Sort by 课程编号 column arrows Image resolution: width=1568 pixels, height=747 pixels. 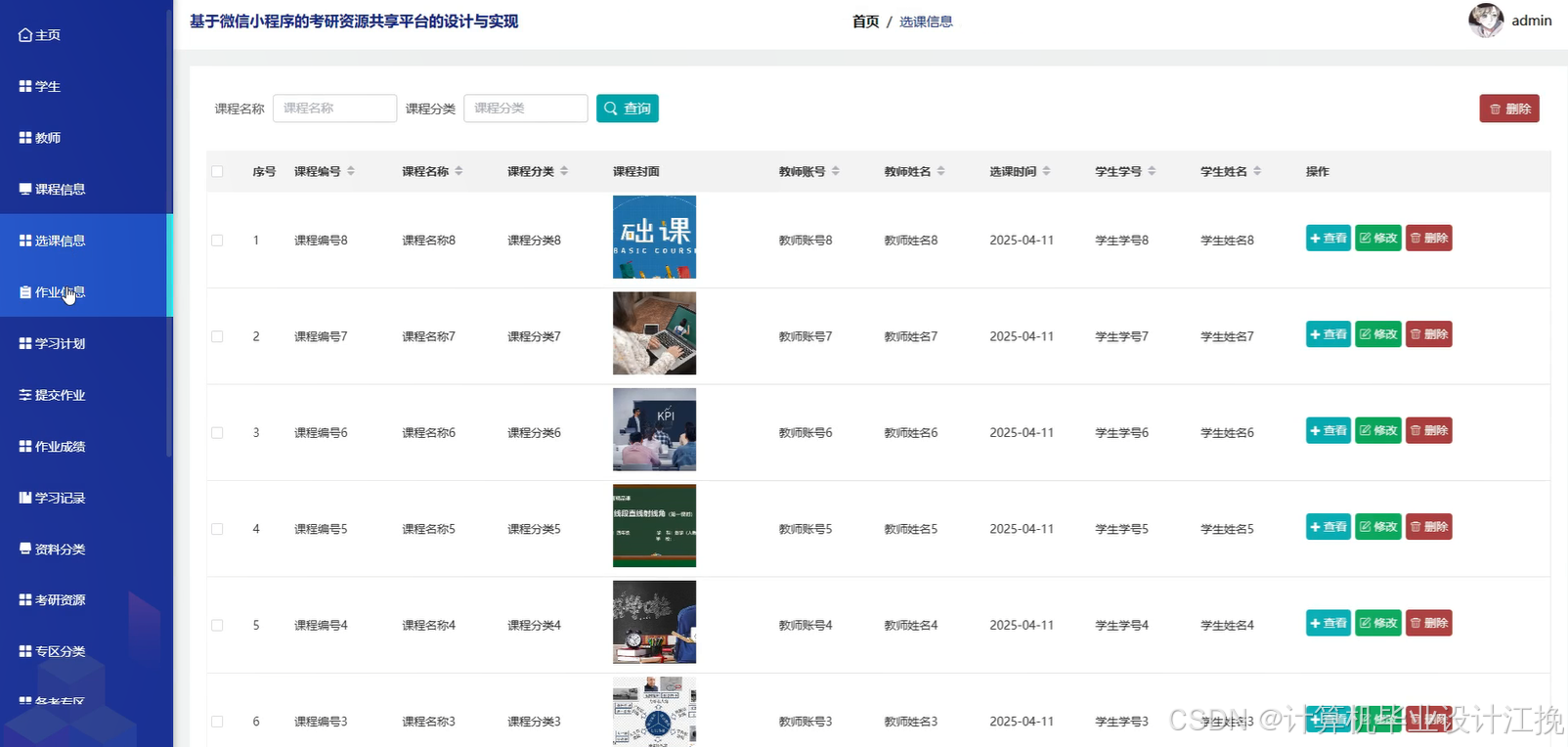(x=351, y=171)
